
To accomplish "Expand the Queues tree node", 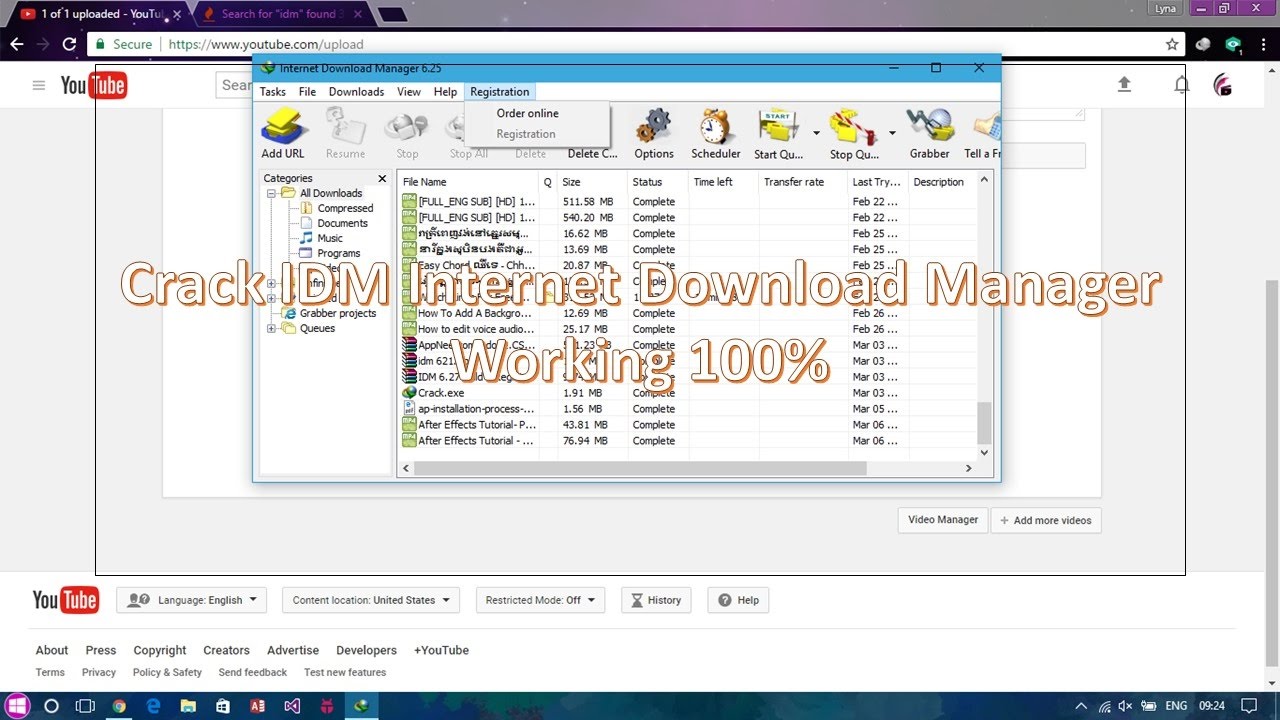I will click(x=271, y=328).
